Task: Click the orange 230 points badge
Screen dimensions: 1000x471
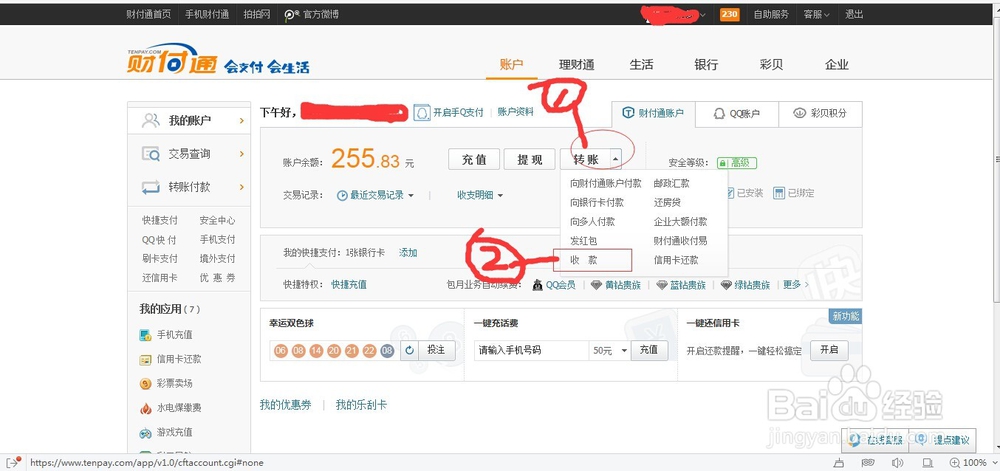Action: [x=729, y=14]
